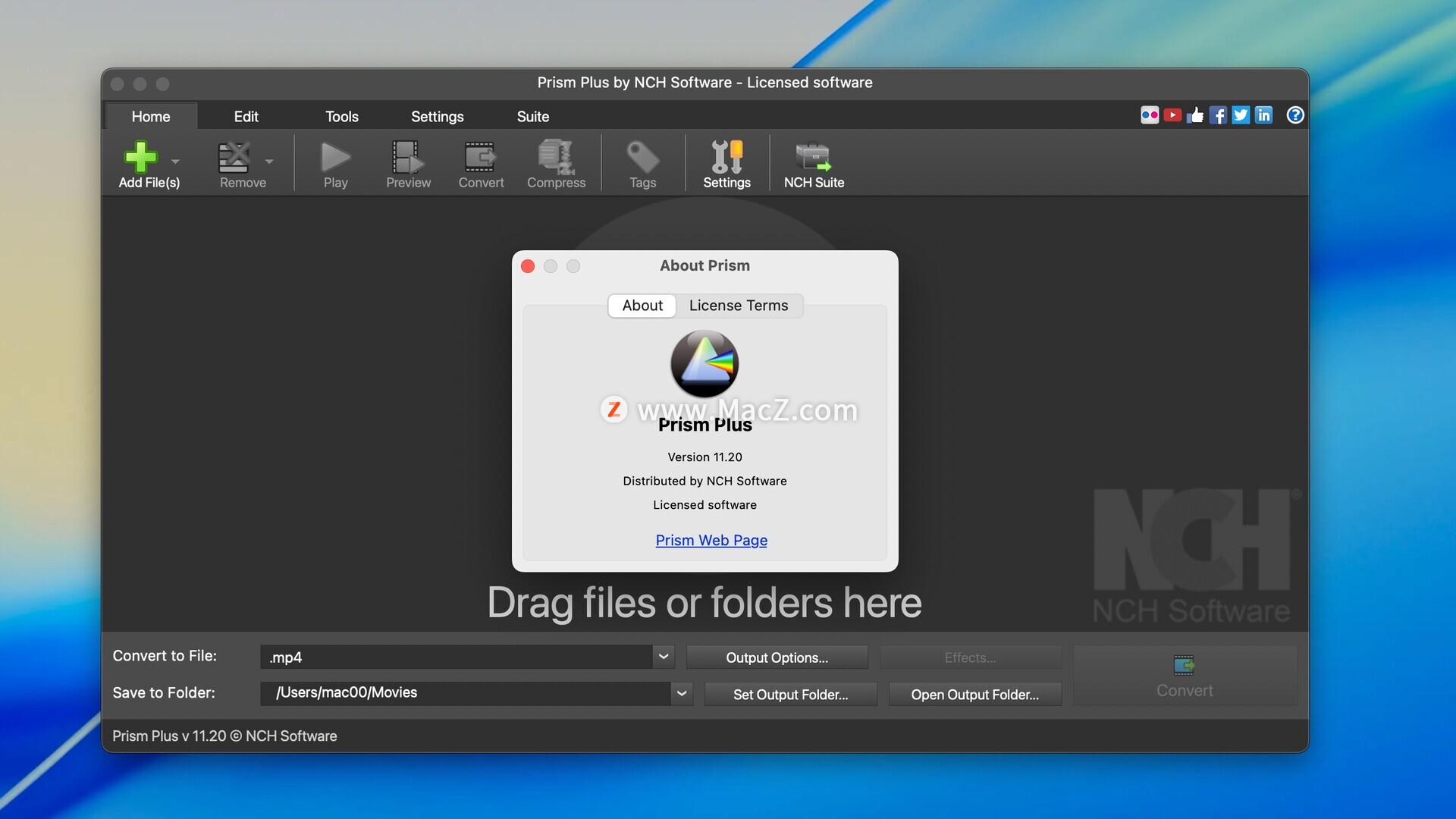Select the About tab in dialog
Screen dimensions: 1456x819
point(642,306)
